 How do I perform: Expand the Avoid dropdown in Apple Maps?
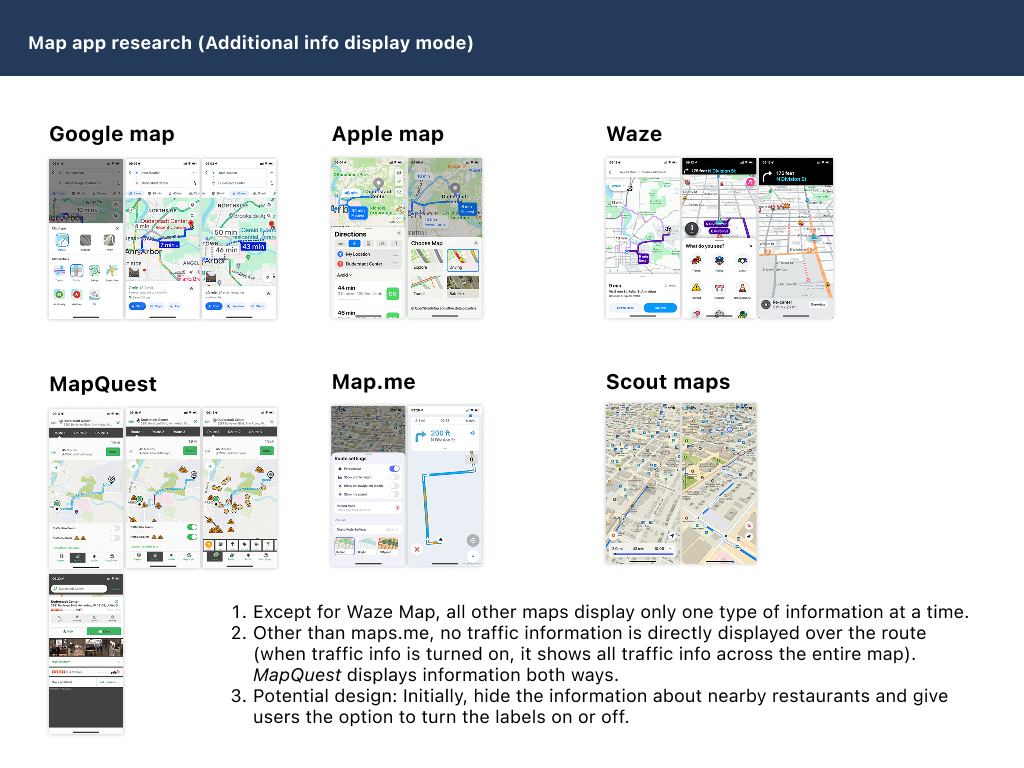point(343,274)
